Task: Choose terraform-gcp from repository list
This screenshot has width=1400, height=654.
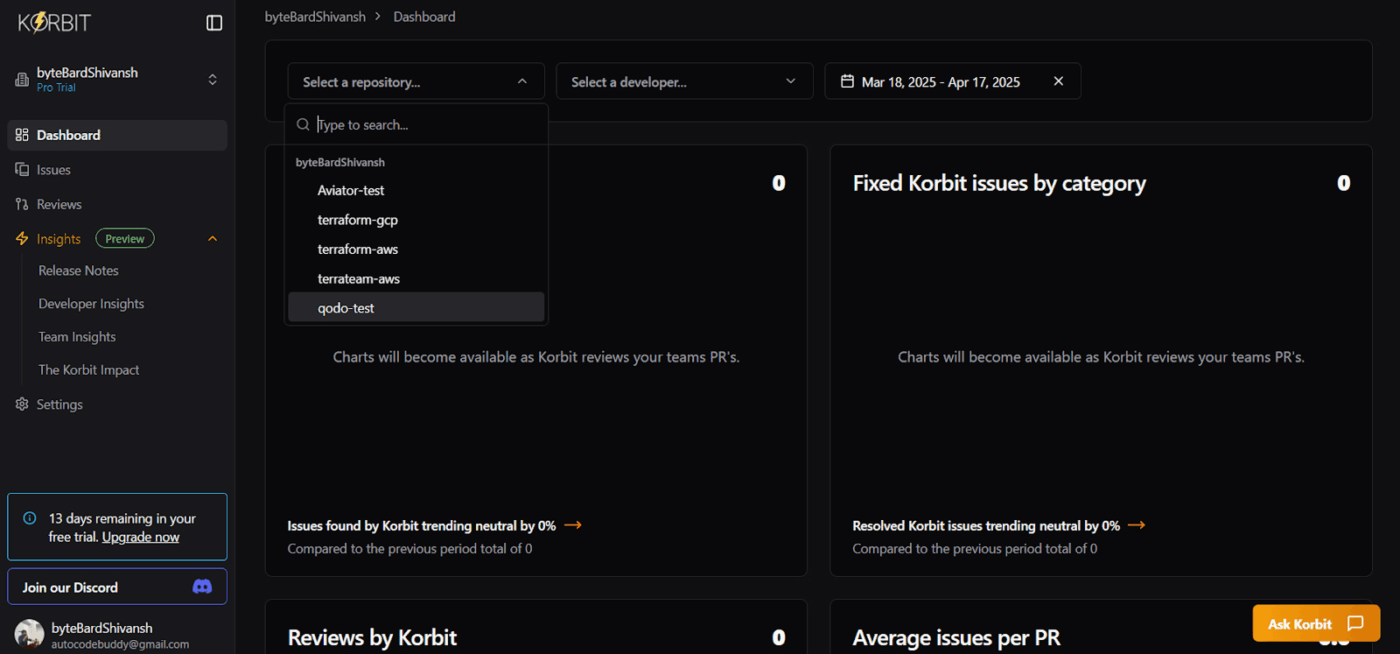Action: pos(358,220)
